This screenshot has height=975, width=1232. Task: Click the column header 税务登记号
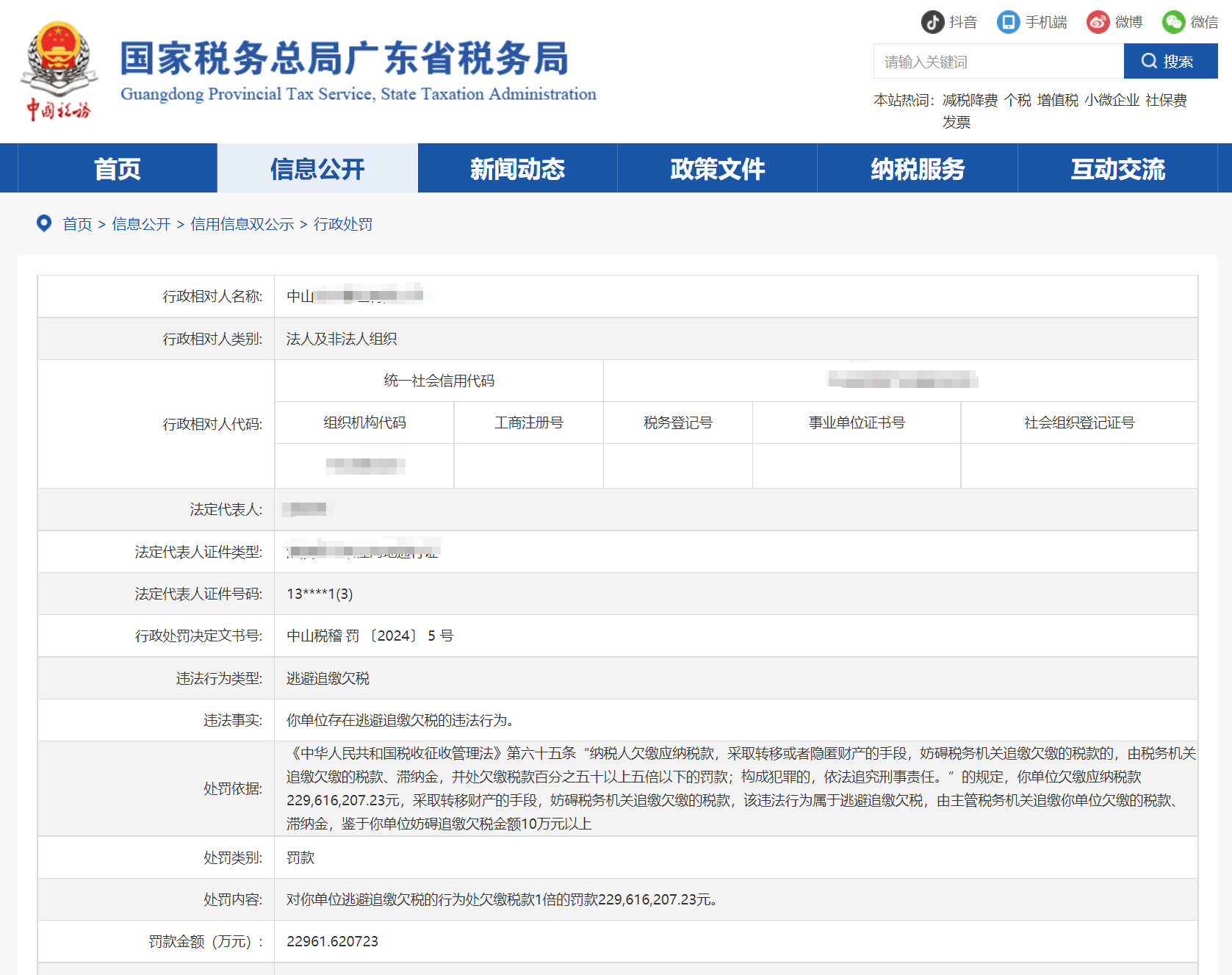click(678, 422)
